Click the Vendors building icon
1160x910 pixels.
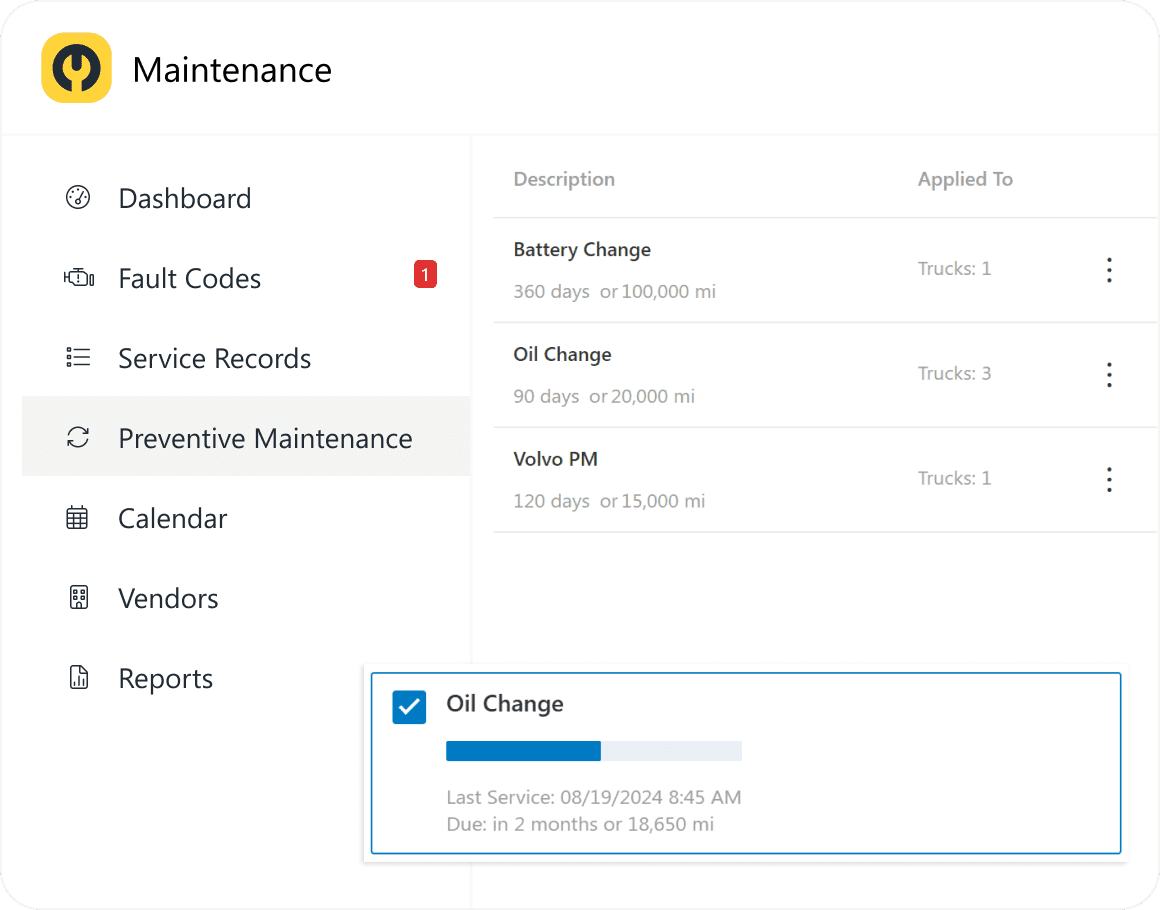(78, 598)
